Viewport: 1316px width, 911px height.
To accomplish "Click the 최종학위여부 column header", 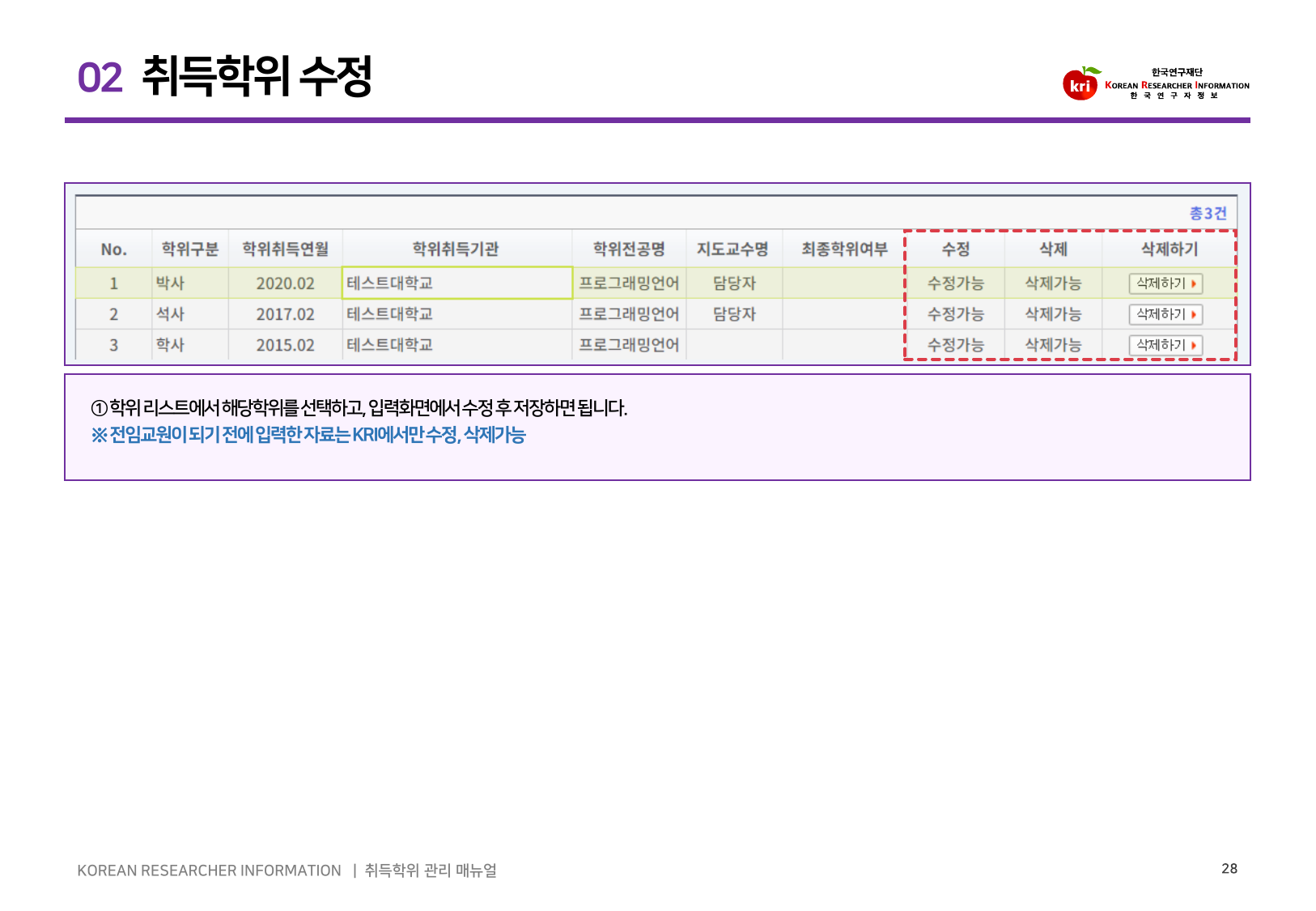I will pos(844,249).
